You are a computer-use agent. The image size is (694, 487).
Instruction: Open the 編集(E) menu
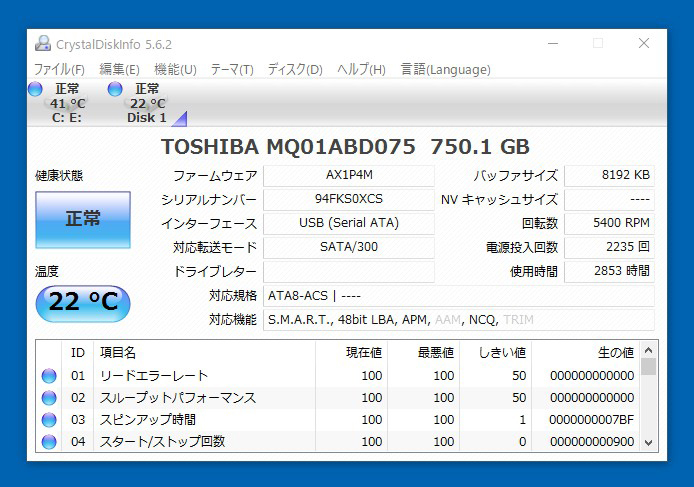click(119, 69)
